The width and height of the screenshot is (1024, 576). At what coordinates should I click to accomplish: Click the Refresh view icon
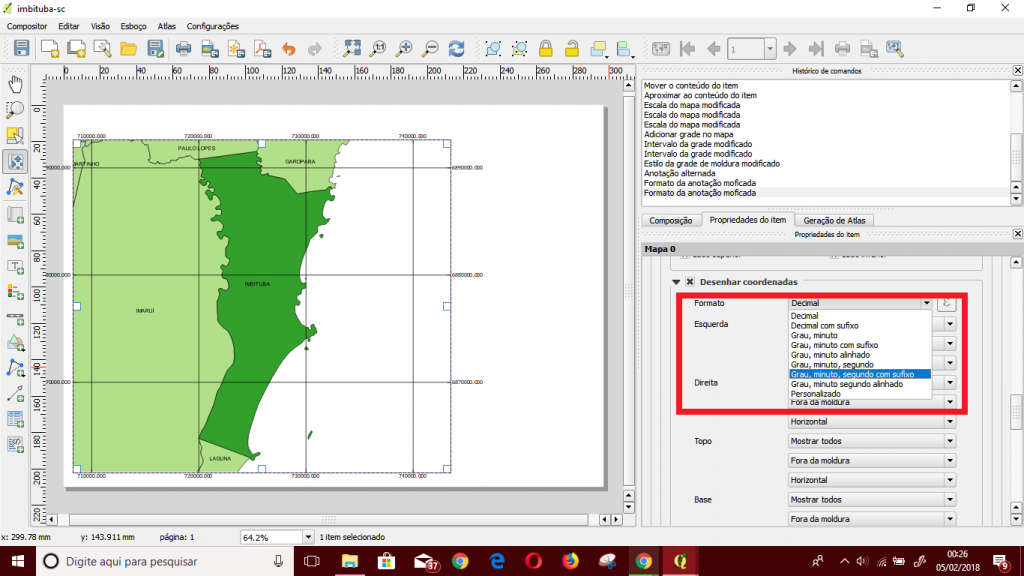pos(457,48)
